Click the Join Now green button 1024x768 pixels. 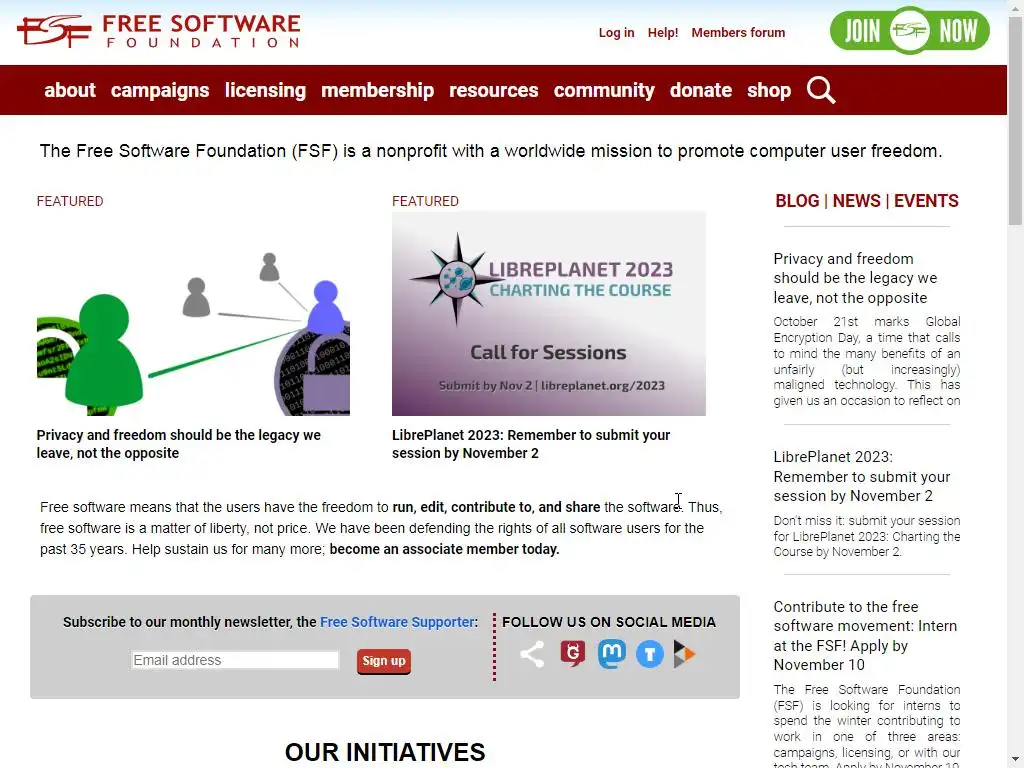point(910,30)
